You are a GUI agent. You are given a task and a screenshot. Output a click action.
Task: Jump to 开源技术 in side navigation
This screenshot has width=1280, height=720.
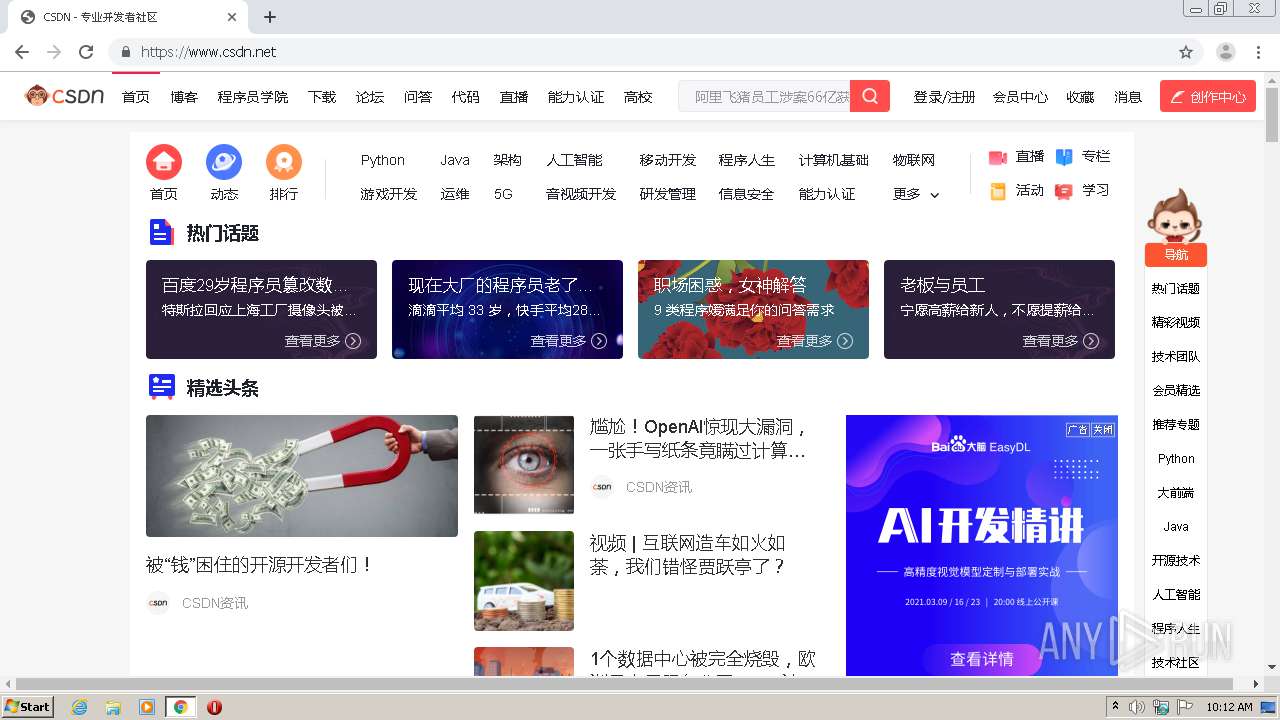point(1175,560)
